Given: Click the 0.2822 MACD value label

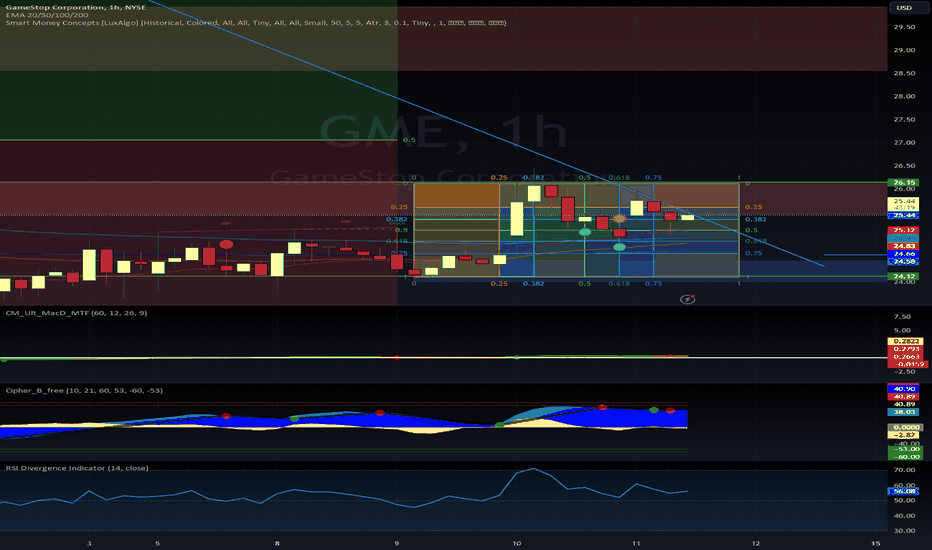Looking at the screenshot, I should pyautogui.click(x=905, y=341).
